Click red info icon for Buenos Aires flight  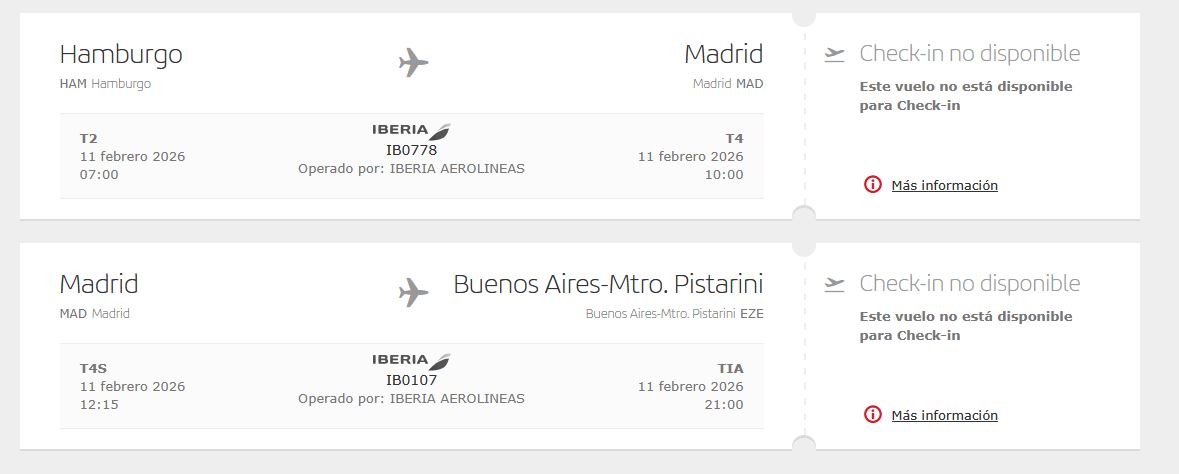click(873, 415)
